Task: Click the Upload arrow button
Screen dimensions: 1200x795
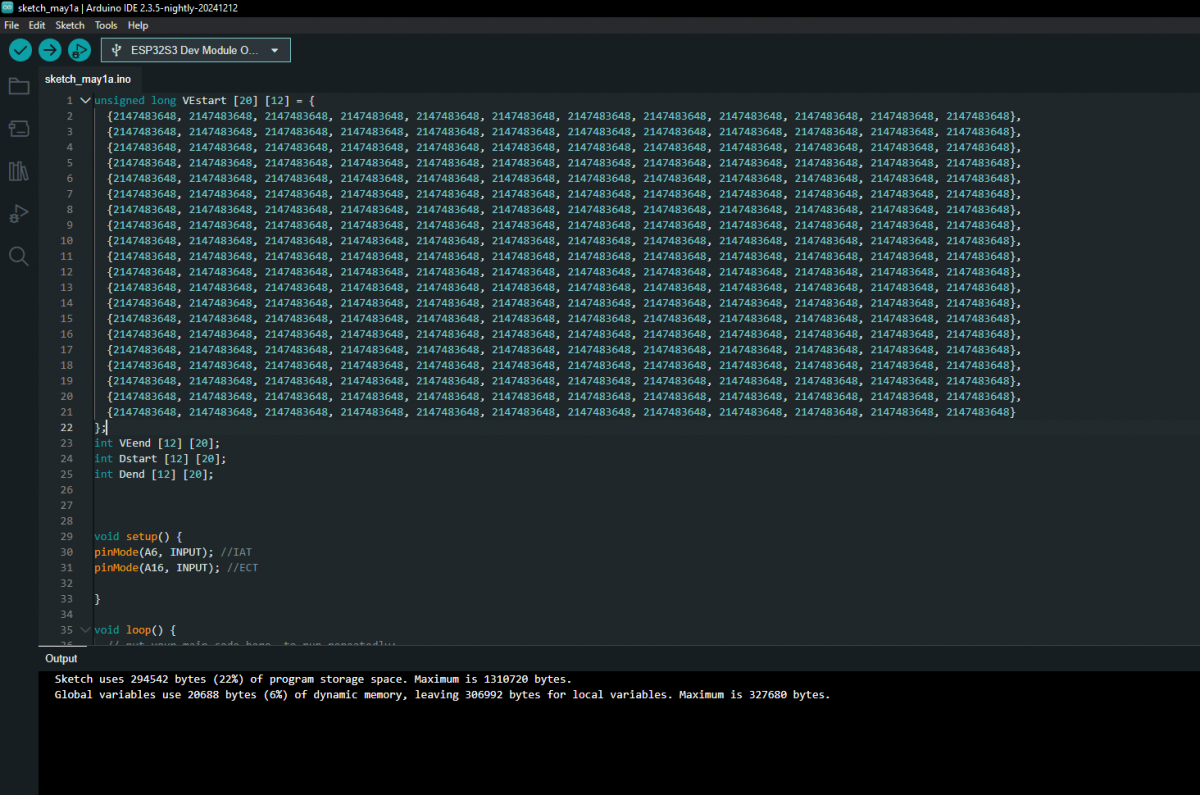Action: [50, 50]
